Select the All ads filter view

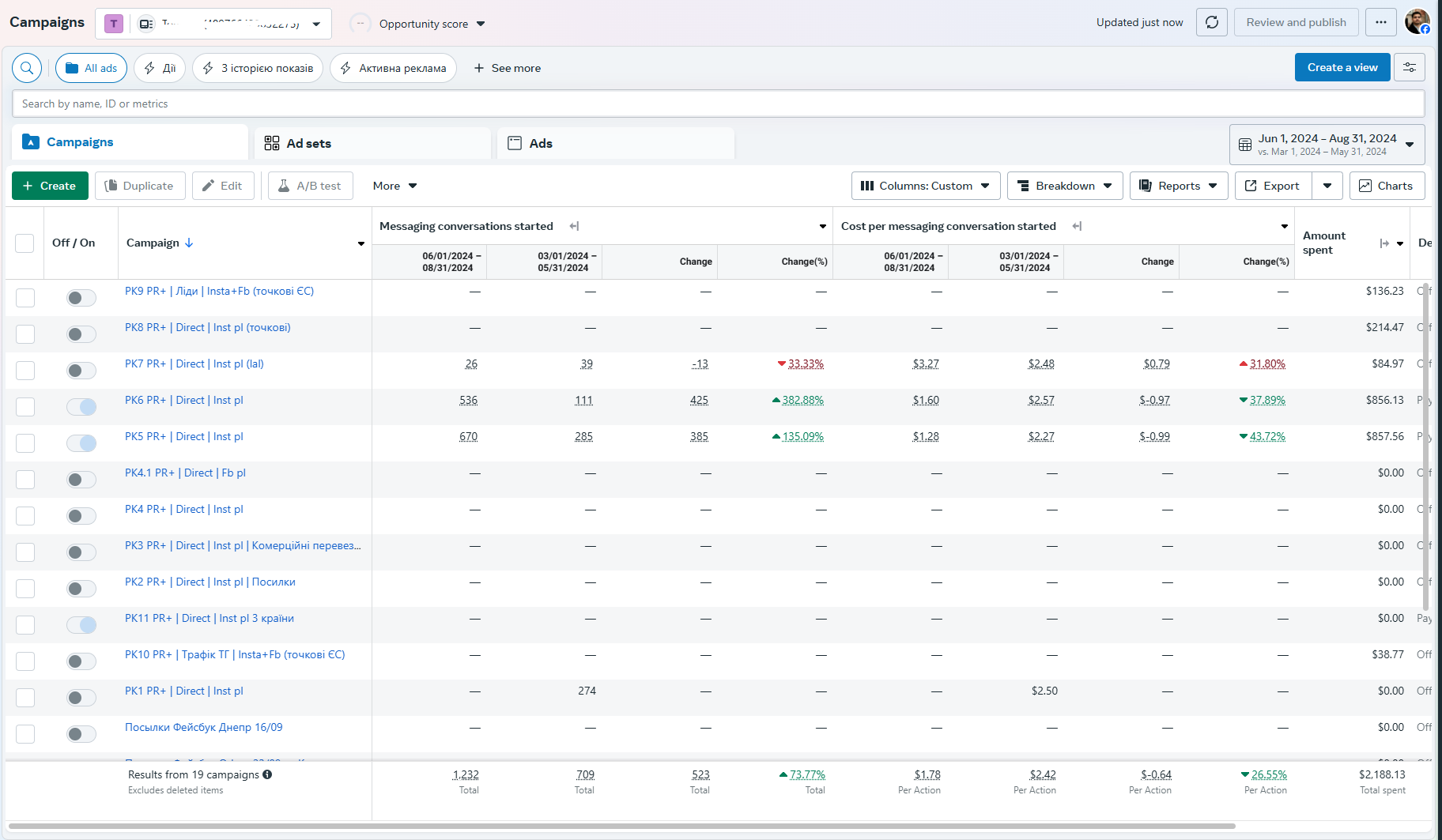pos(91,68)
